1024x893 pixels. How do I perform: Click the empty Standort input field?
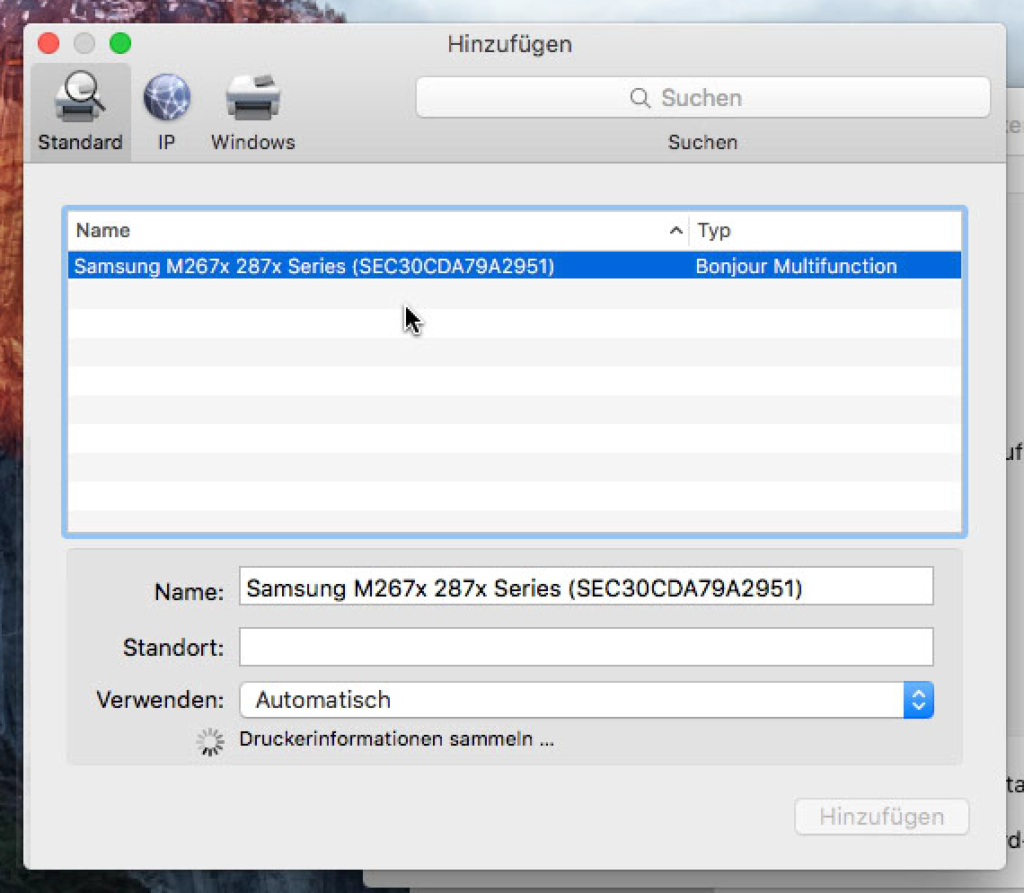(586, 647)
